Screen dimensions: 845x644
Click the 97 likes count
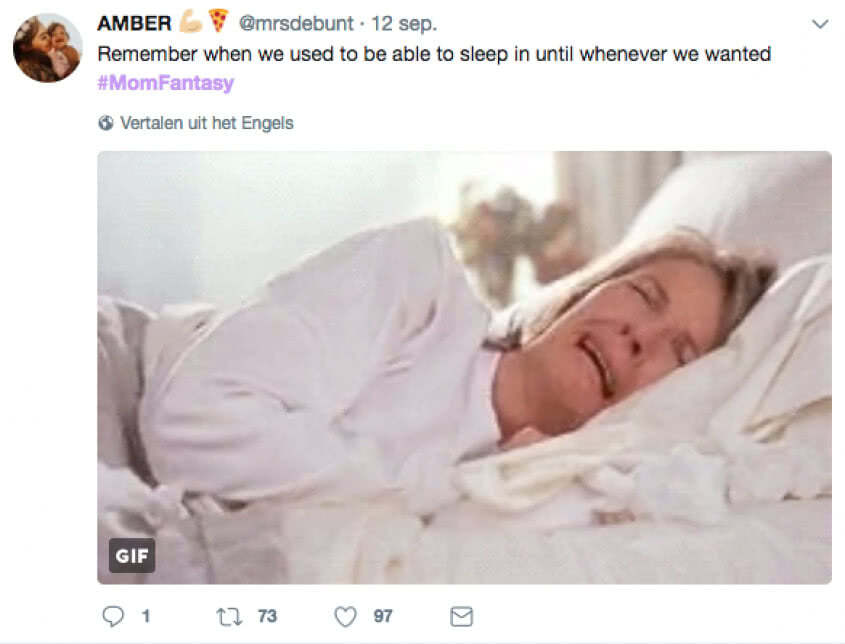point(383,616)
